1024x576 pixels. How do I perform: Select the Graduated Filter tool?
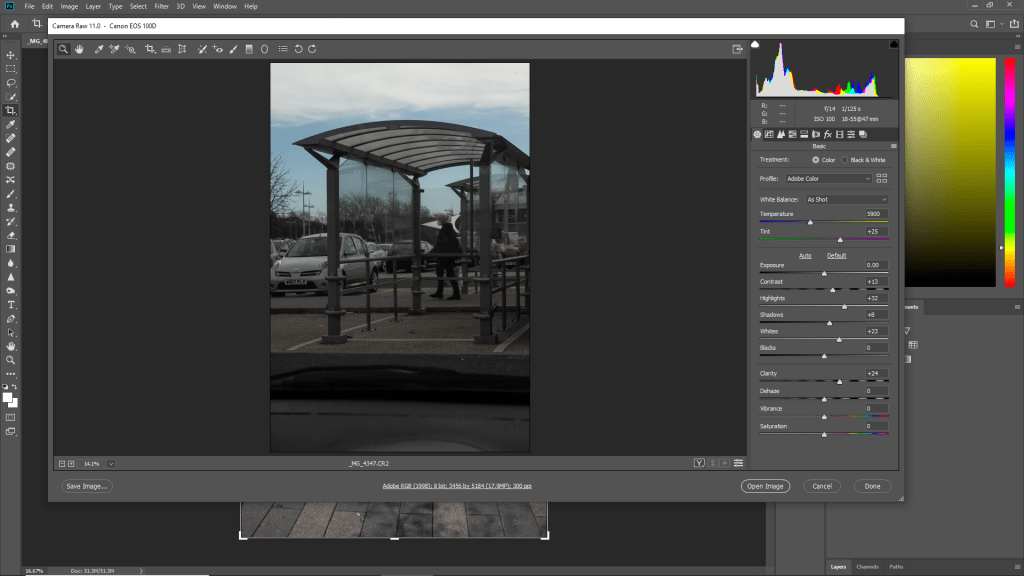point(249,48)
